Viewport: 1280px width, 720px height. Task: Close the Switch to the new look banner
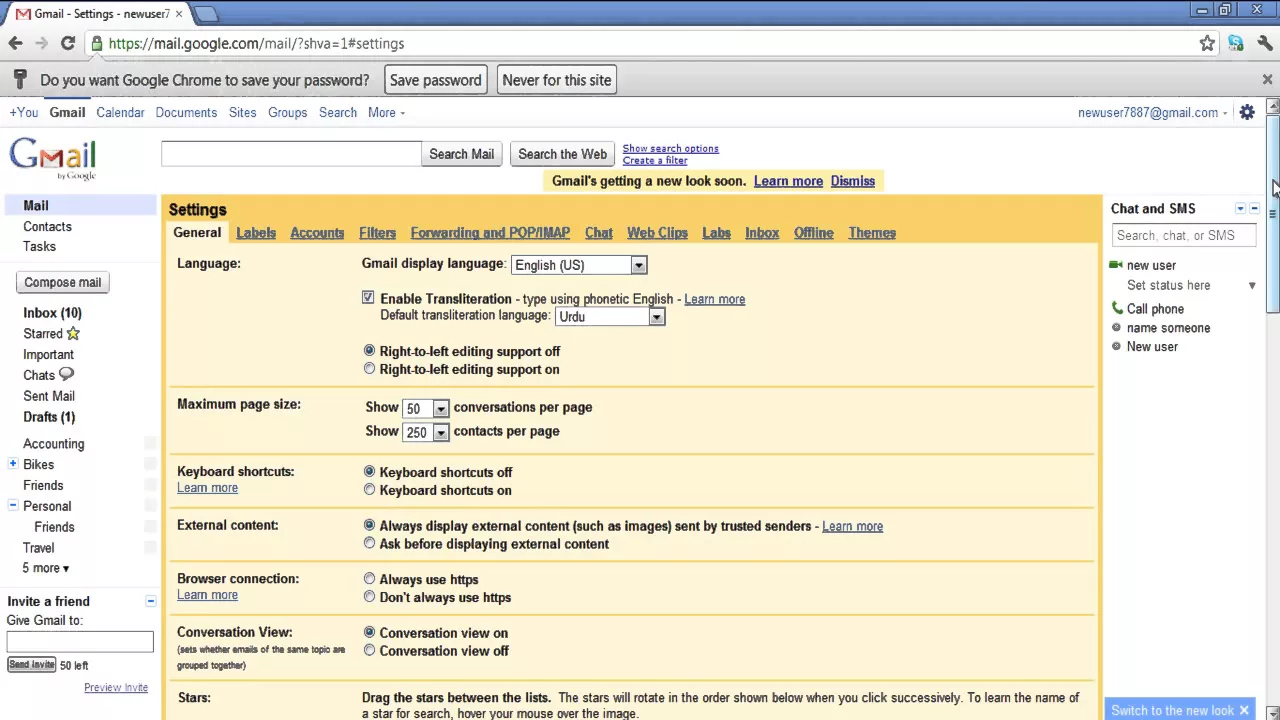(x=1244, y=710)
